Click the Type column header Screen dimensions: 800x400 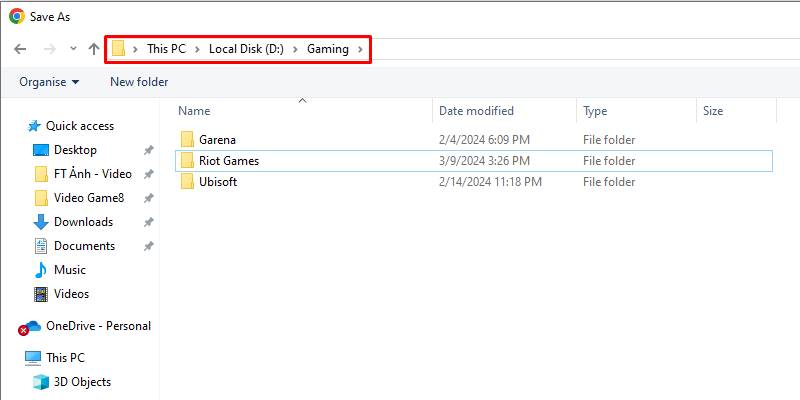coord(595,111)
